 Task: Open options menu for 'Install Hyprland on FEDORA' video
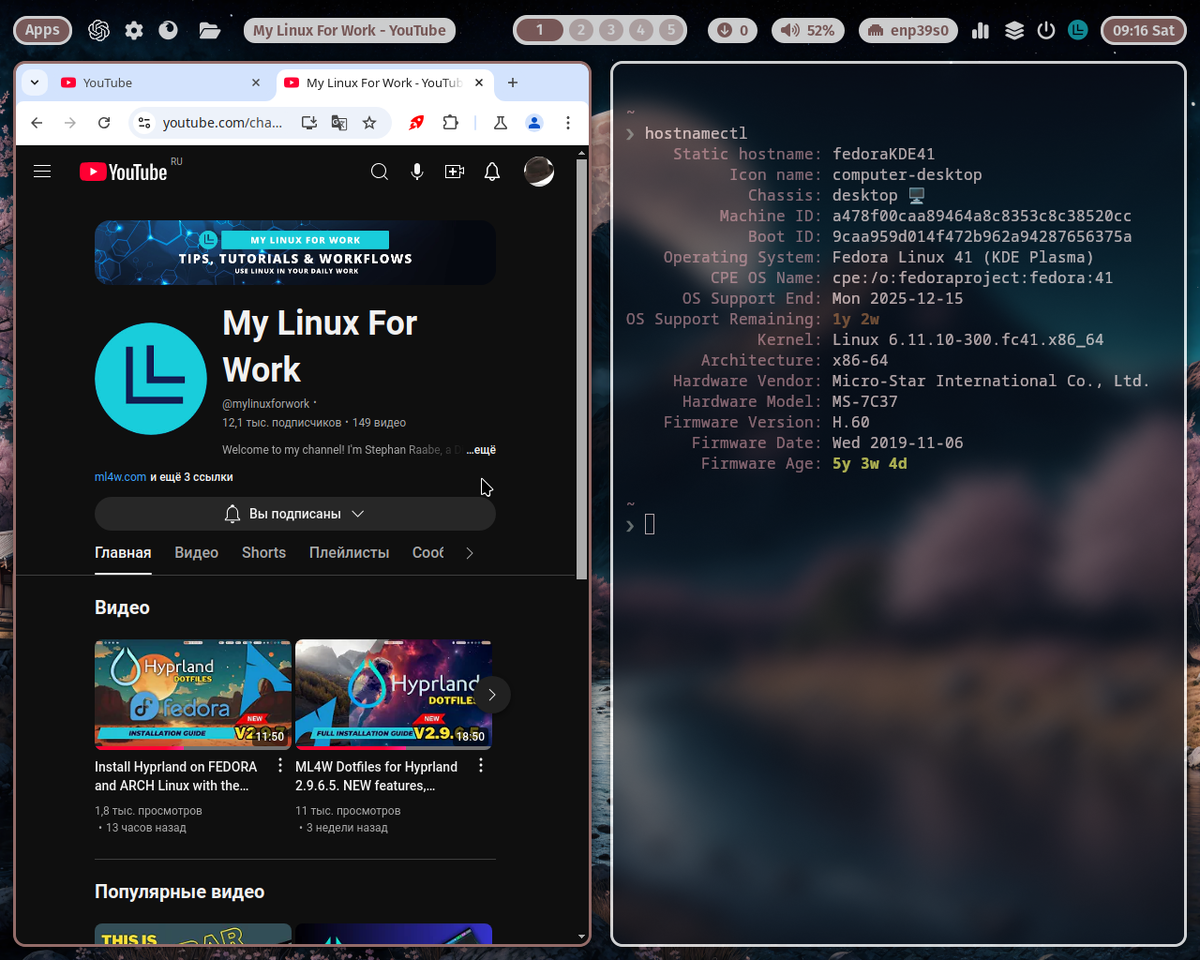[x=280, y=766]
